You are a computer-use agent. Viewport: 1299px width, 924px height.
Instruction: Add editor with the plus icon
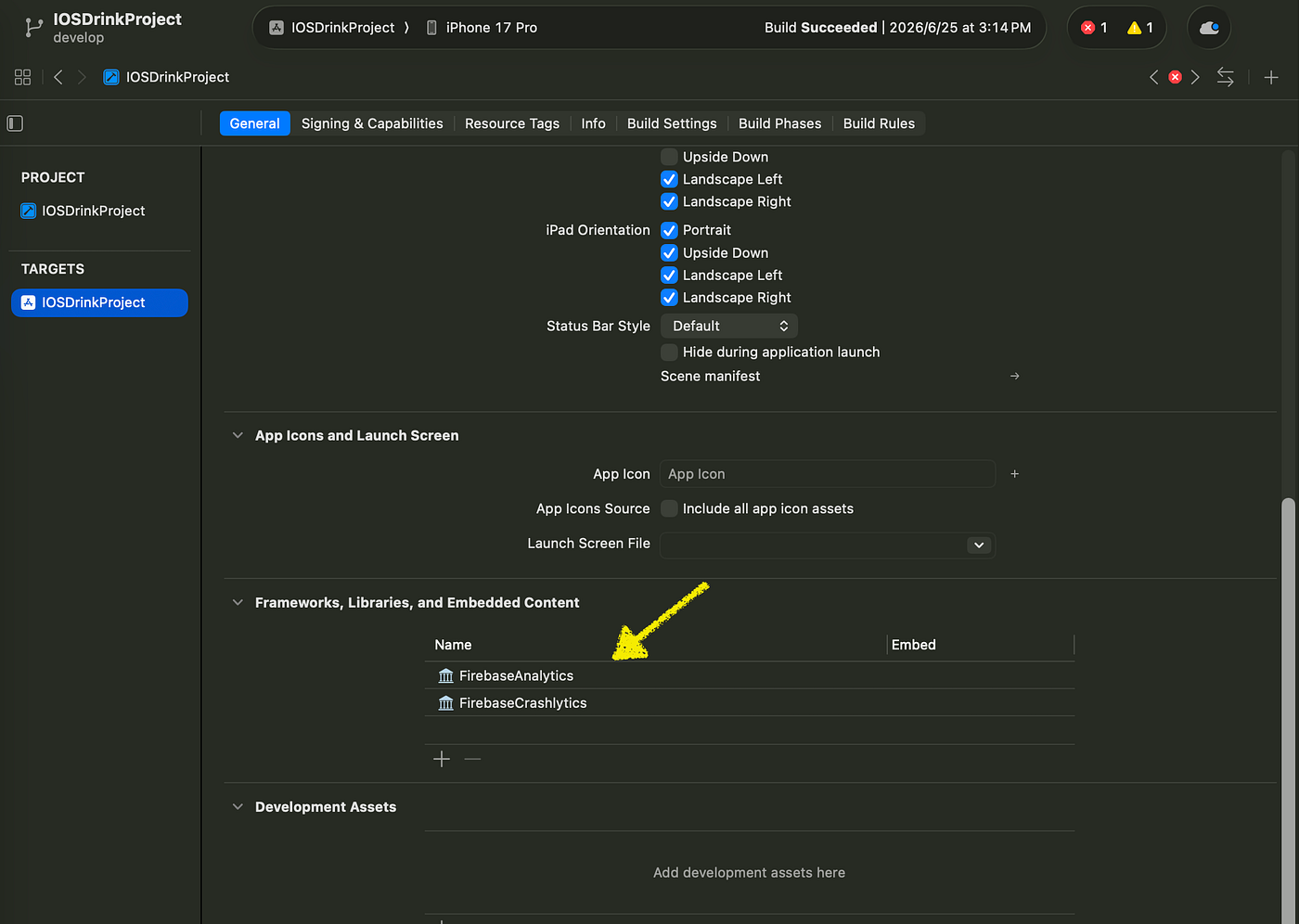click(1271, 77)
